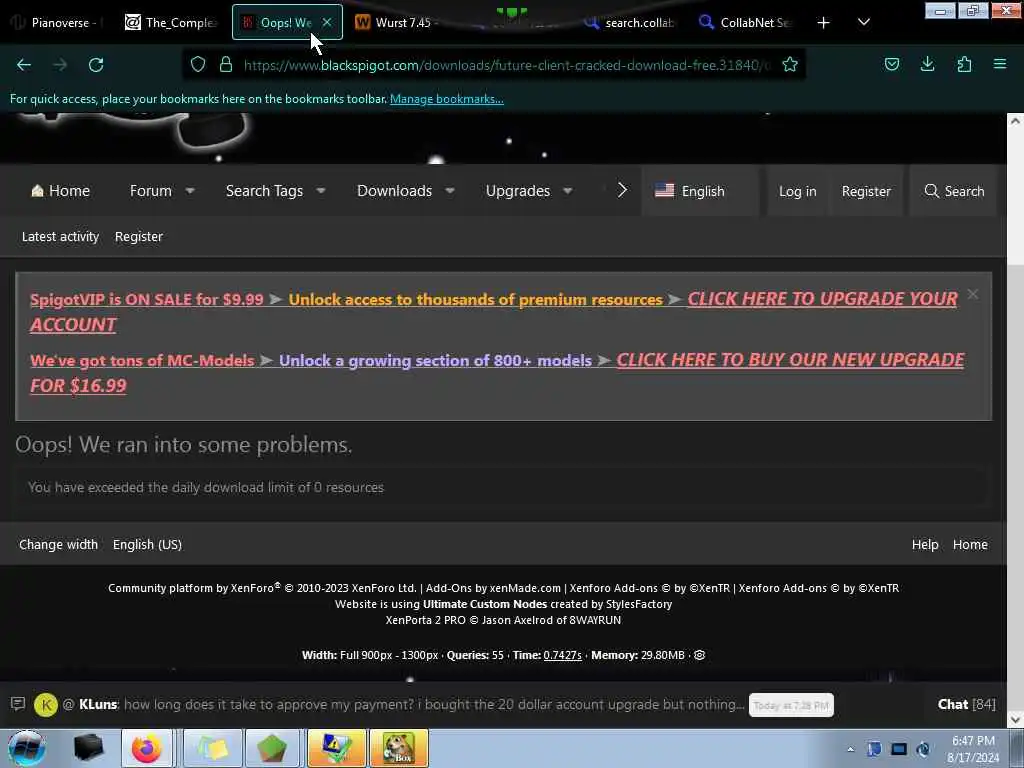This screenshot has height=768, width=1024.
Task: Click 'Unlock a growing section of 800+ models'
Action: [x=435, y=360]
